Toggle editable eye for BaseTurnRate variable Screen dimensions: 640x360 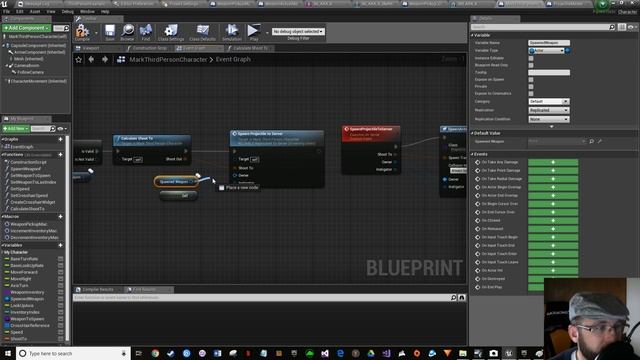click(x=60, y=259)
